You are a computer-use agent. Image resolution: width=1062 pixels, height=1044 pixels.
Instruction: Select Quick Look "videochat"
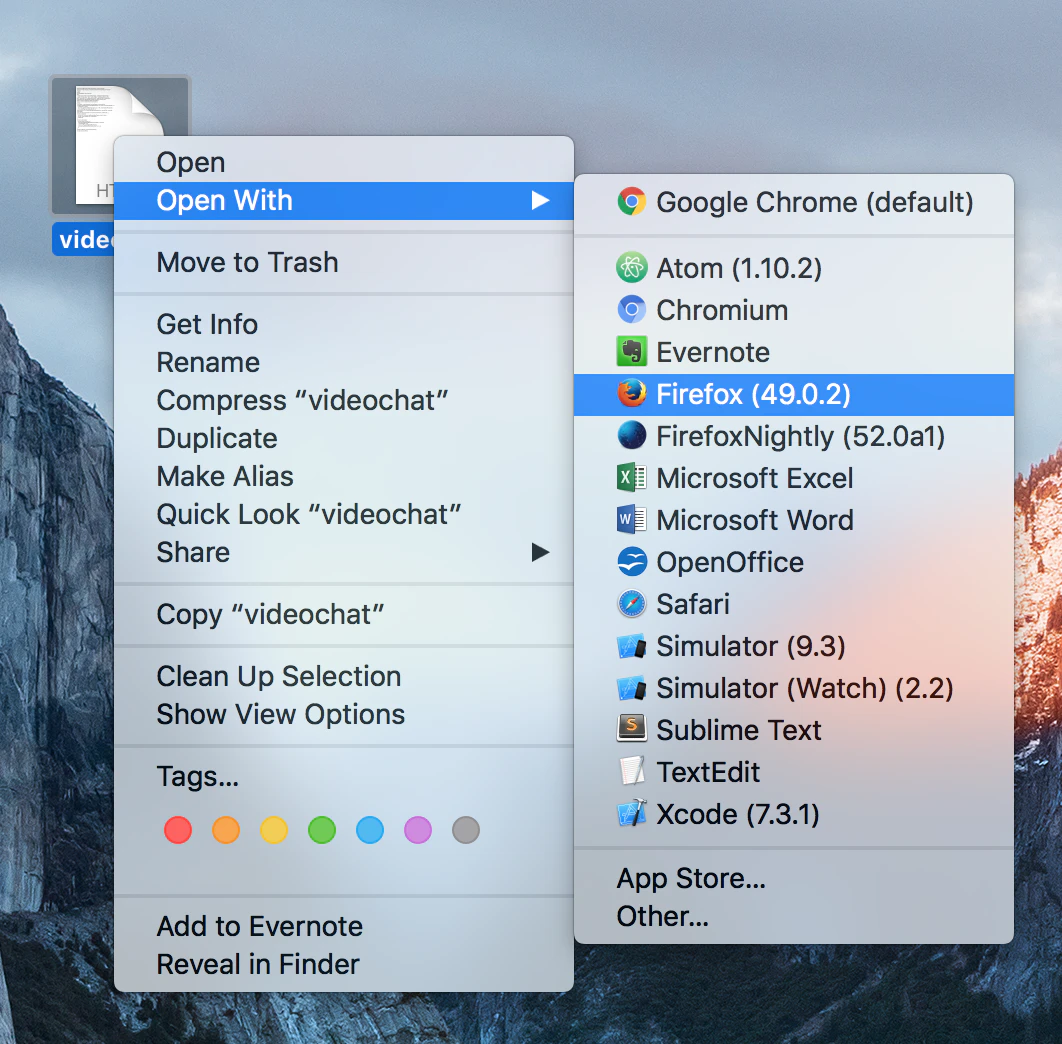(343, 514)
